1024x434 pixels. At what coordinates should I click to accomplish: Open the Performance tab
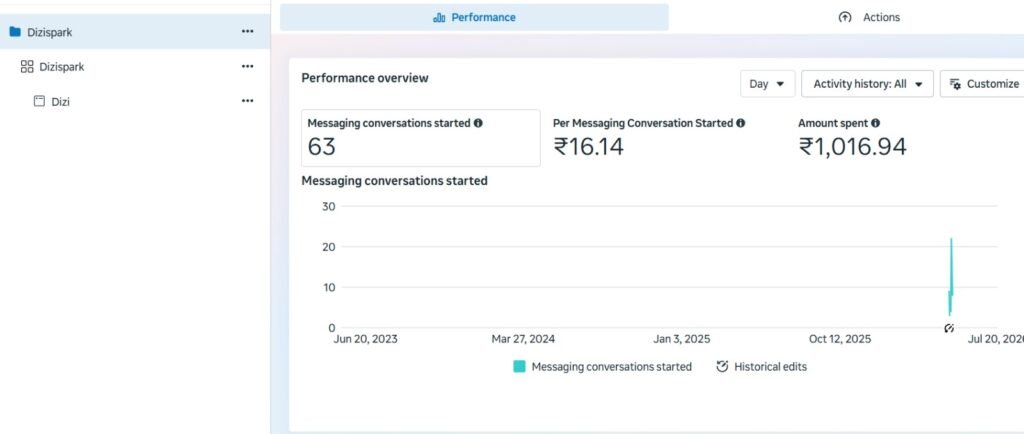tap(474, 18)
